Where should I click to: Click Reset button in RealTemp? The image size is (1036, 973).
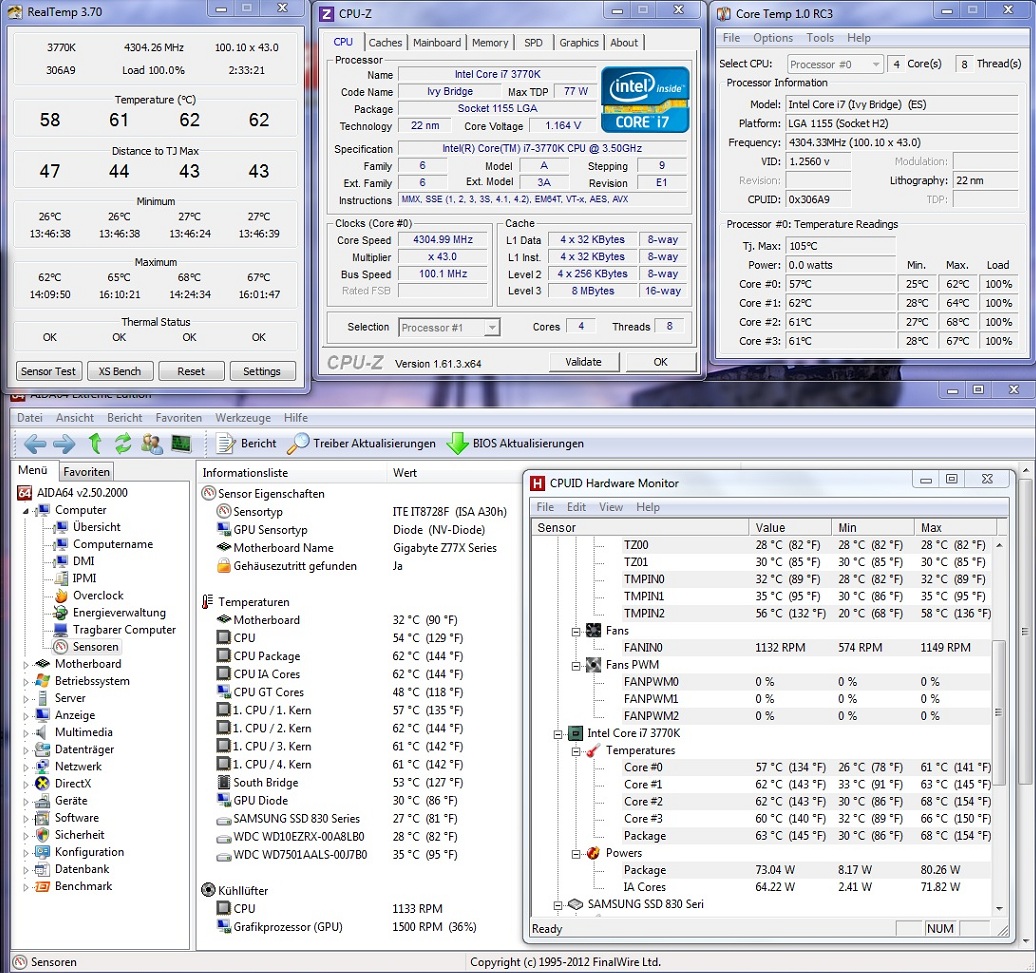point(191,371)
